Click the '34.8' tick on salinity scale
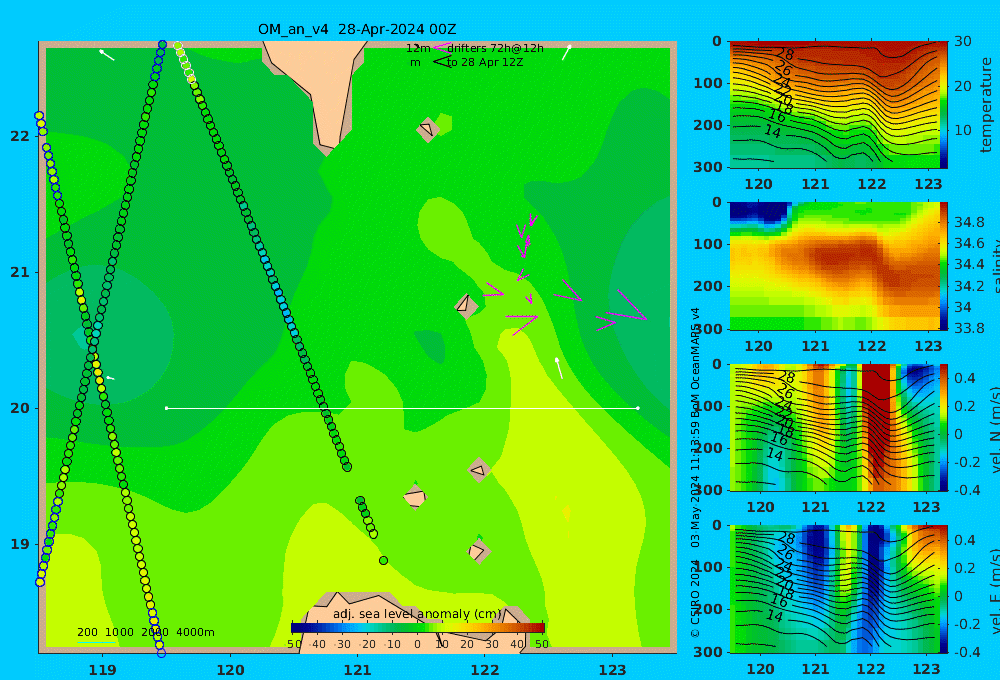The image size is (1000, 680). (x=969, y=222)
